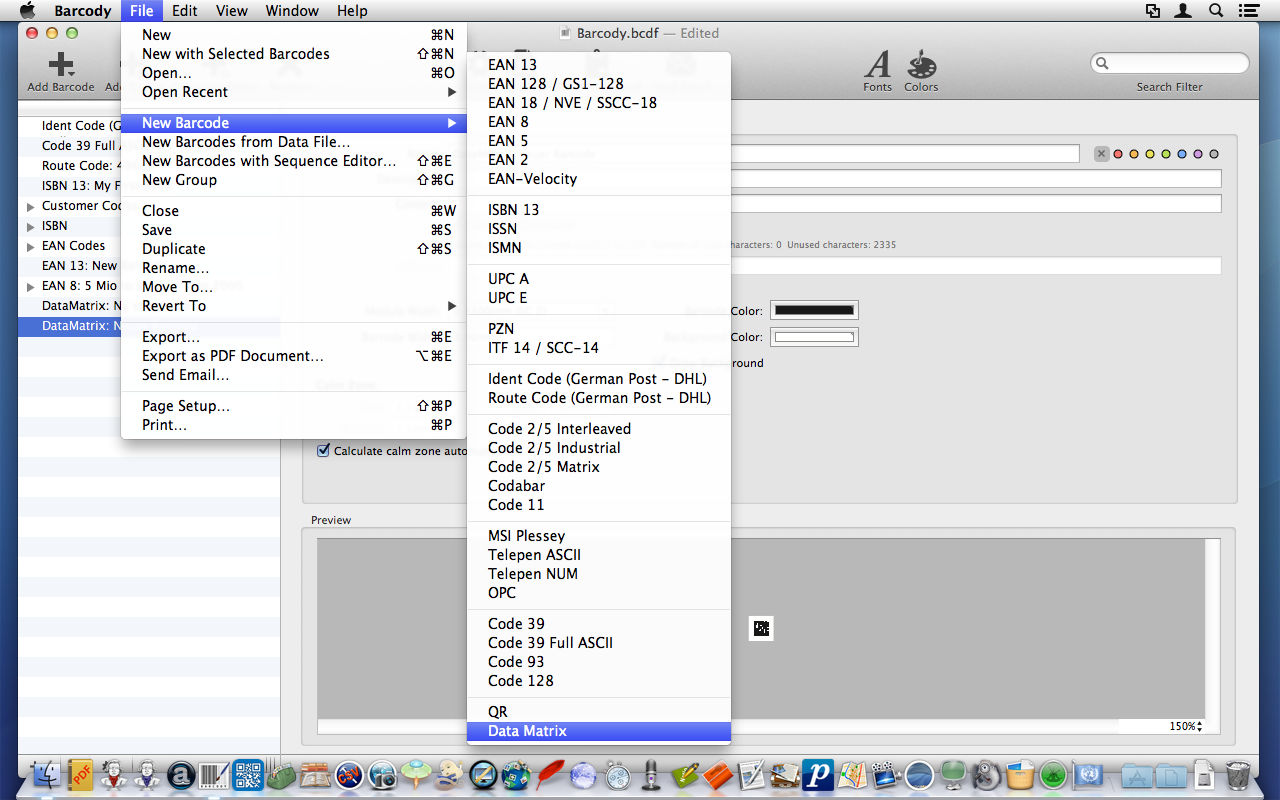
Task: Pick the green color label dot
Action: (1166, 154)
